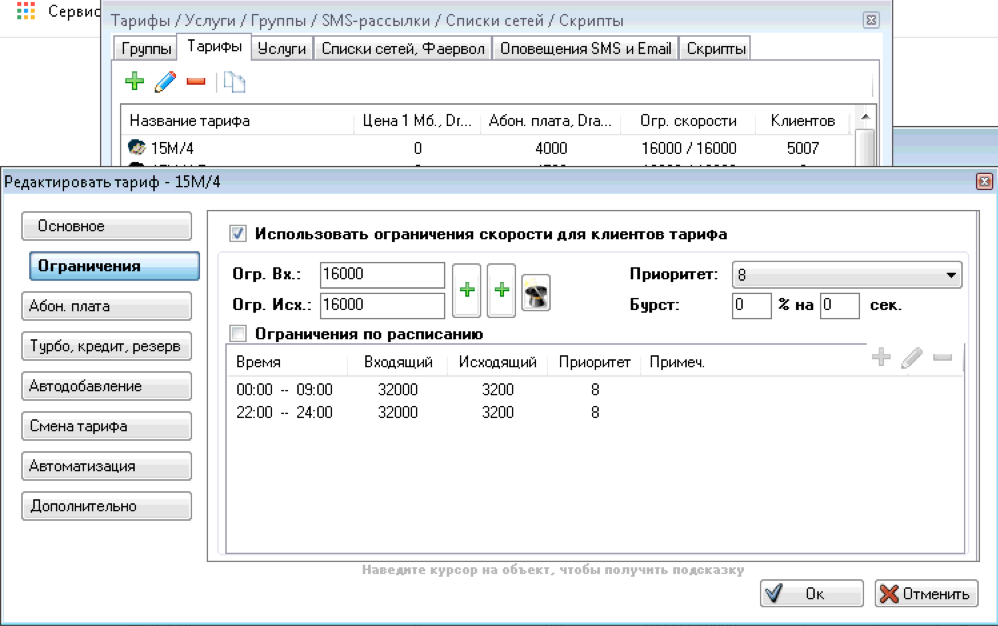Uncheck use speed limits for tariff clients
This screenshot has height=626, width=998.
[x=237, y=233]
